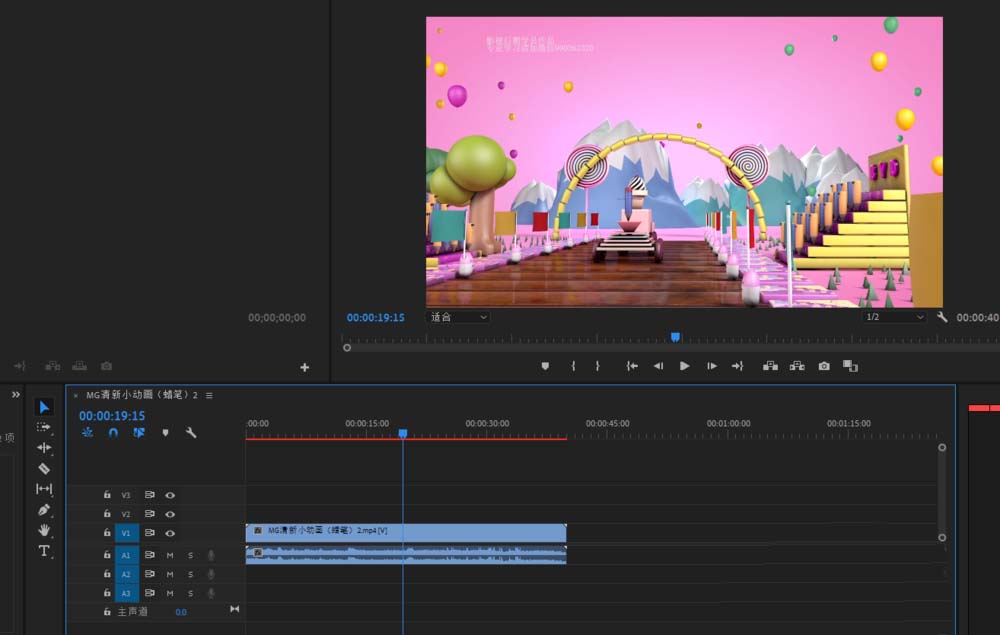Open the sequence panel menu beside the title
Screen dimensions: 1000x635
coord(209,395)
